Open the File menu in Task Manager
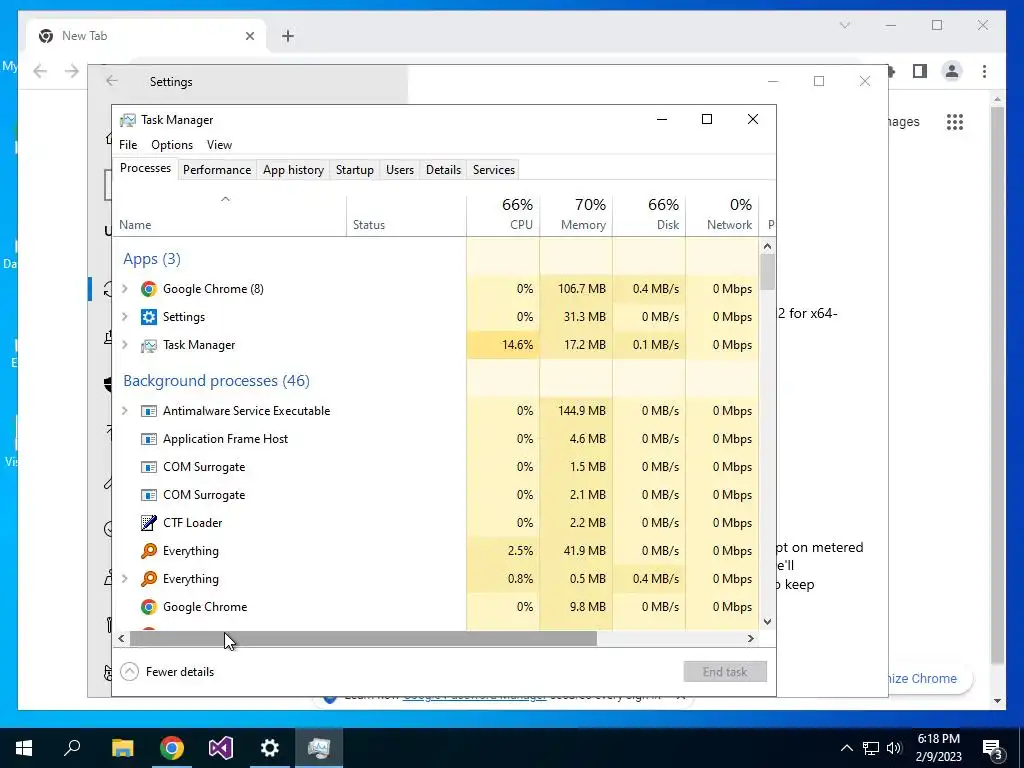This screenshot has width=1024, height=768. [128, 145]
